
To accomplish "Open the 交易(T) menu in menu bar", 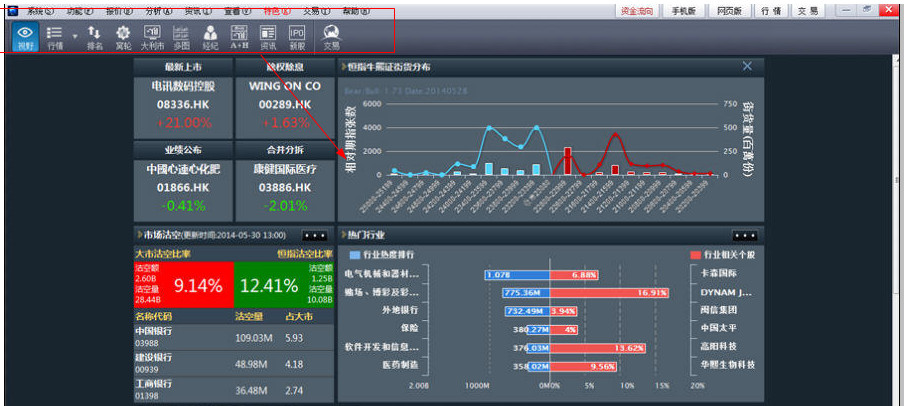I will pyautogui.click(x=316, y=11).
